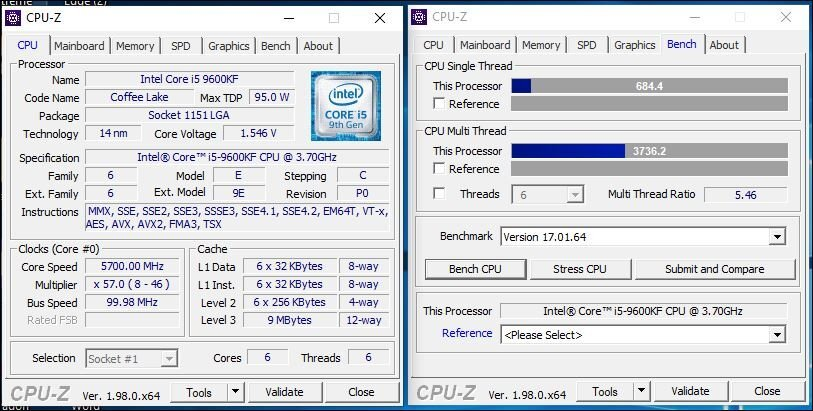Open the About tab in right window
This screenshot has height=411, width=813.
coord(724,45)
